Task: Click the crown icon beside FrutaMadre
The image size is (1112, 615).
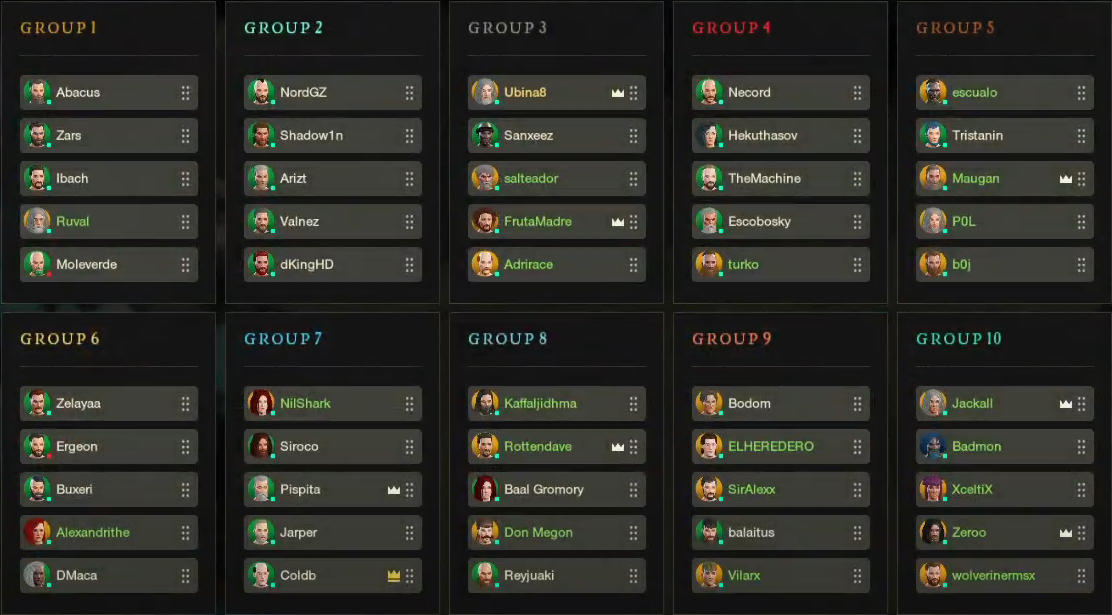Action: click(618, 222)
